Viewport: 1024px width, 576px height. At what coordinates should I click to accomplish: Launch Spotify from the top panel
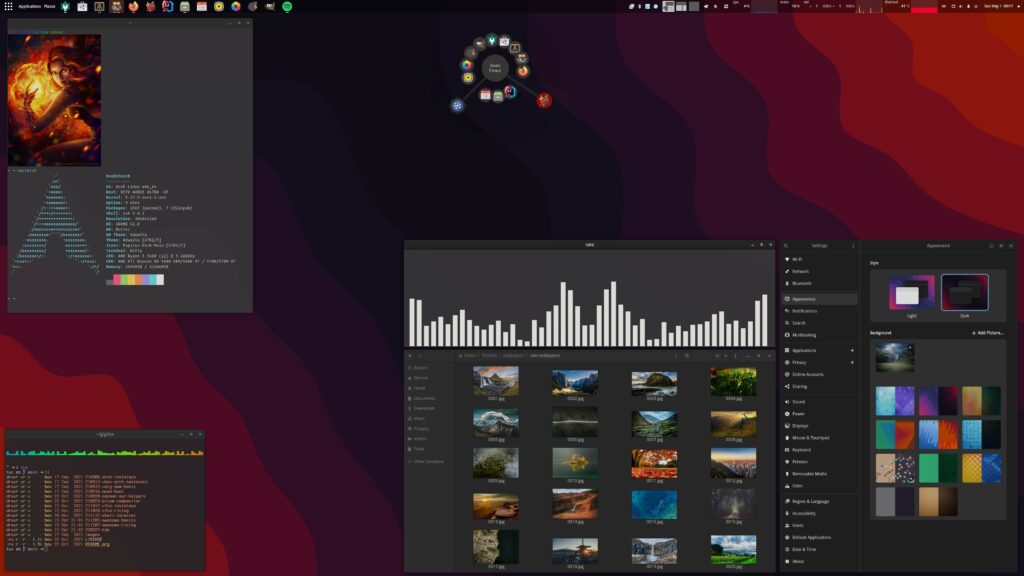pos(287,6)
